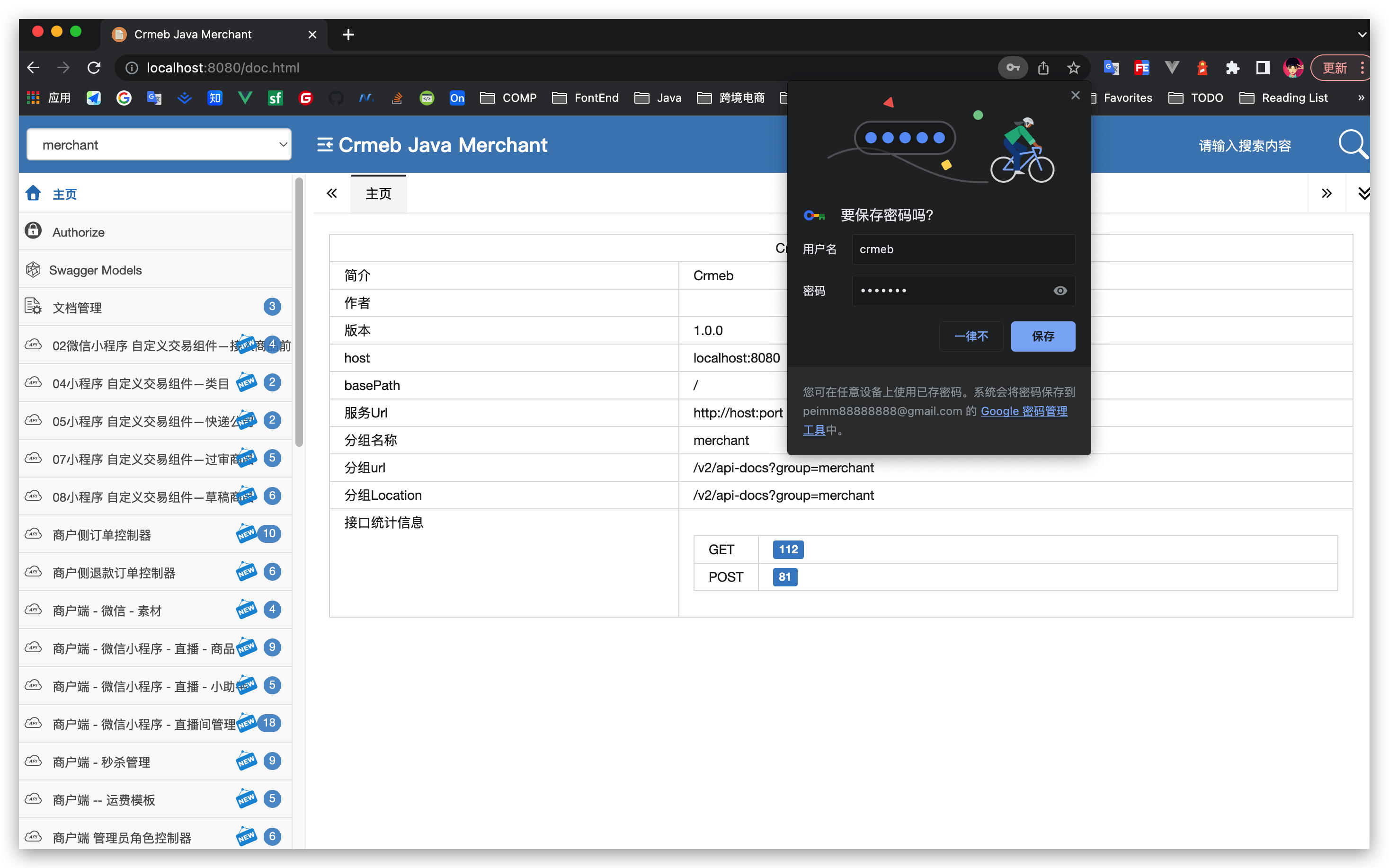1389x868 pixels.
Task: Click 保存 to save the password
Action: tap(1043, 337)
